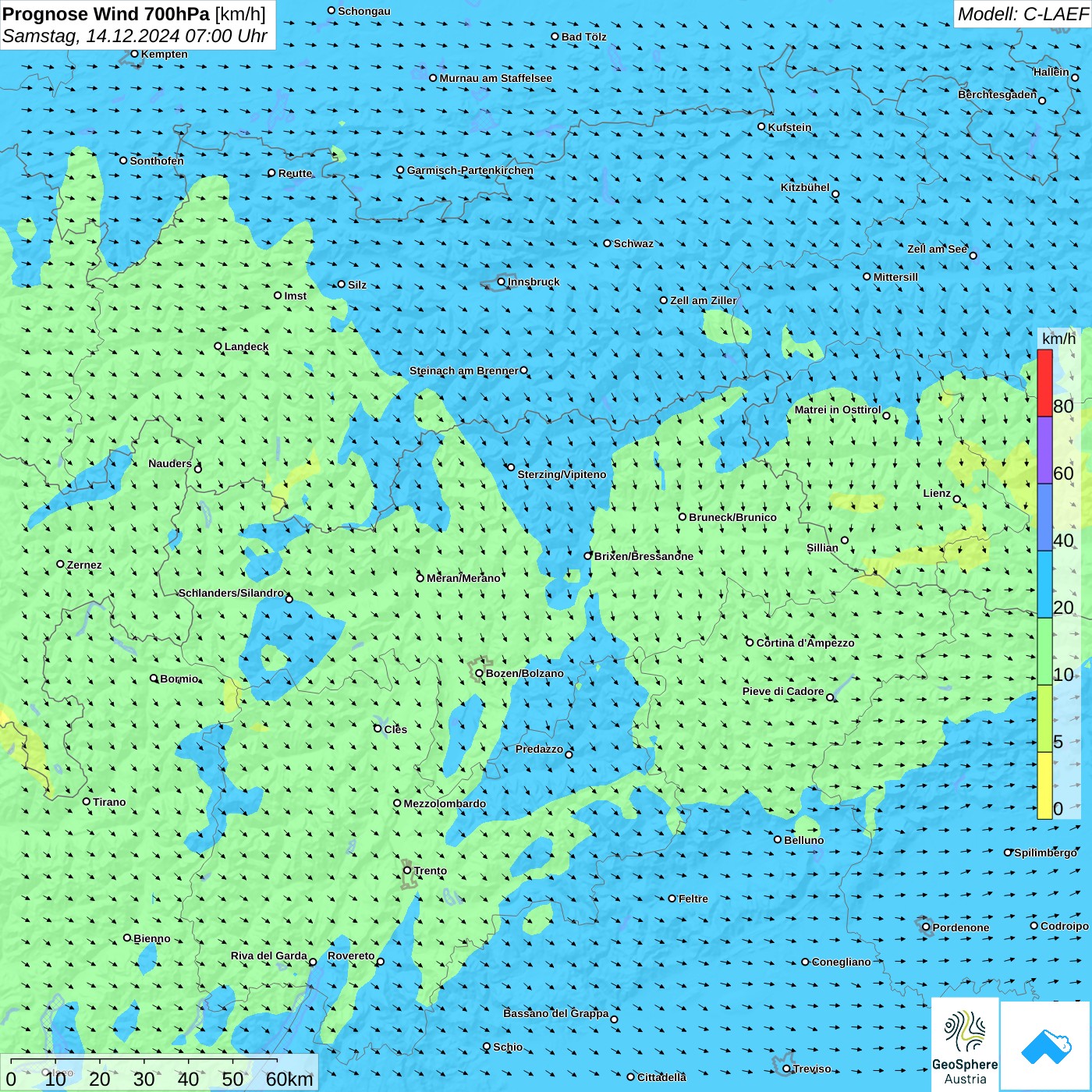This screenshot has height=1092, width=1092.
Task: Select the Bozen/Bolzano city label
Action: click(x=525, y=673)
